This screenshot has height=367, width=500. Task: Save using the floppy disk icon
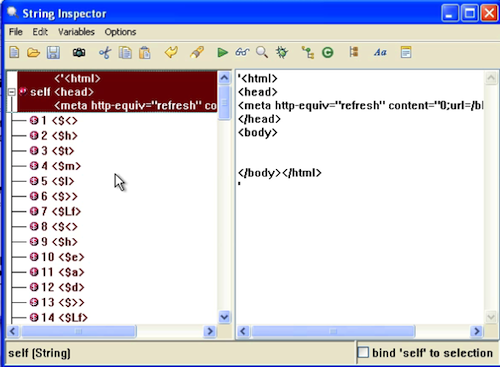[x=53, y=52]
